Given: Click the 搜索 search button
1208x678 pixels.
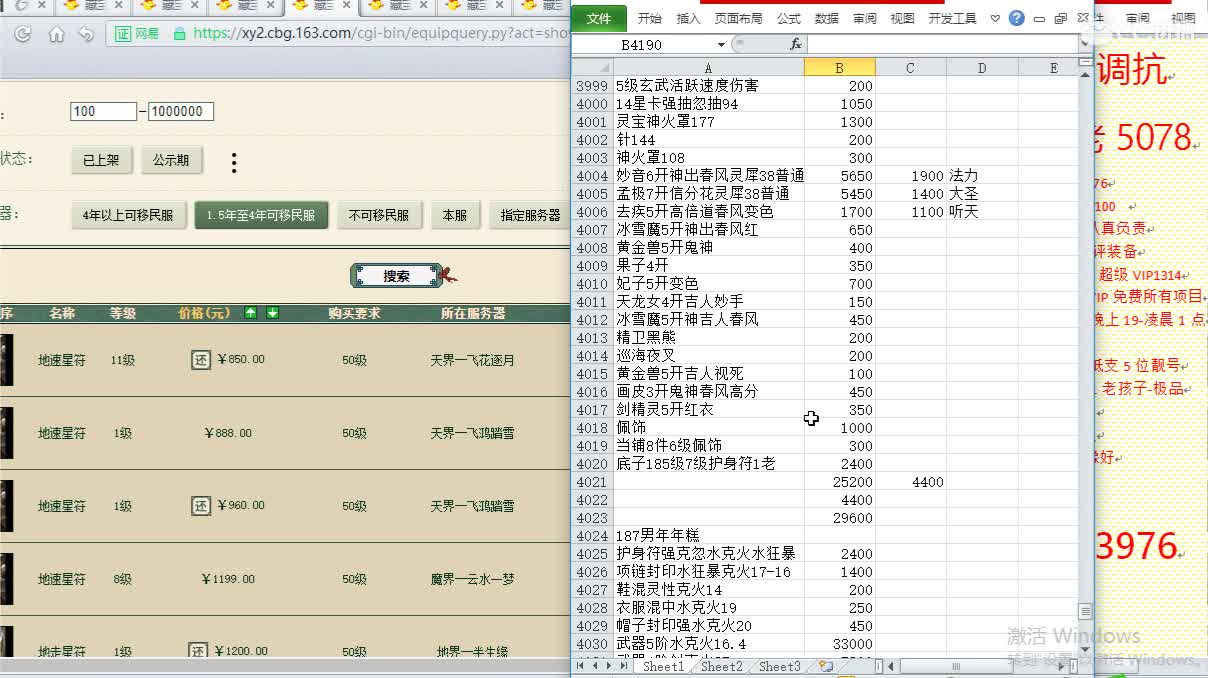Looking at the screenshot, I should coord(396,276).
